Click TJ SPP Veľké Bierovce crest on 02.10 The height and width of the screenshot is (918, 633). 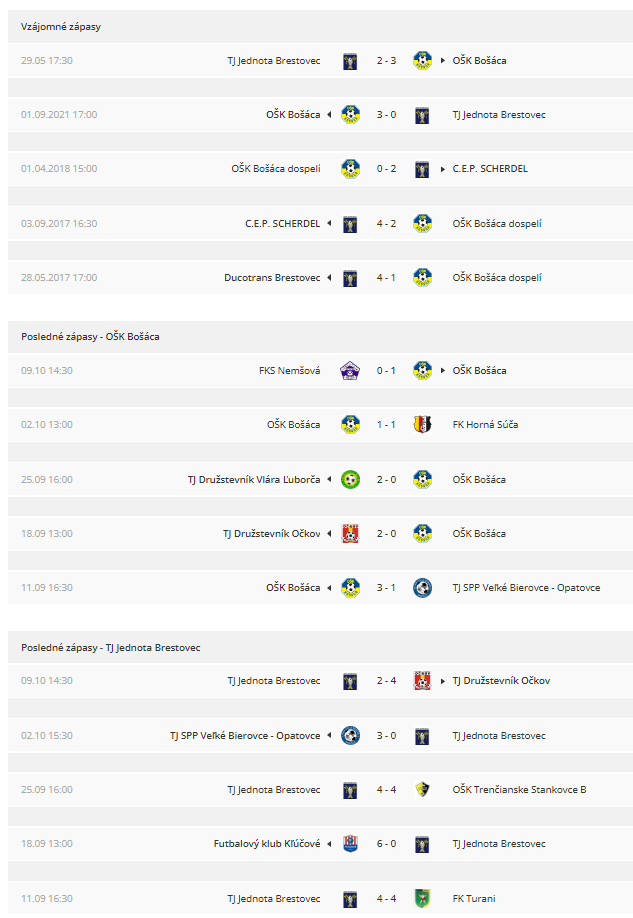click(x=350, y=735)
